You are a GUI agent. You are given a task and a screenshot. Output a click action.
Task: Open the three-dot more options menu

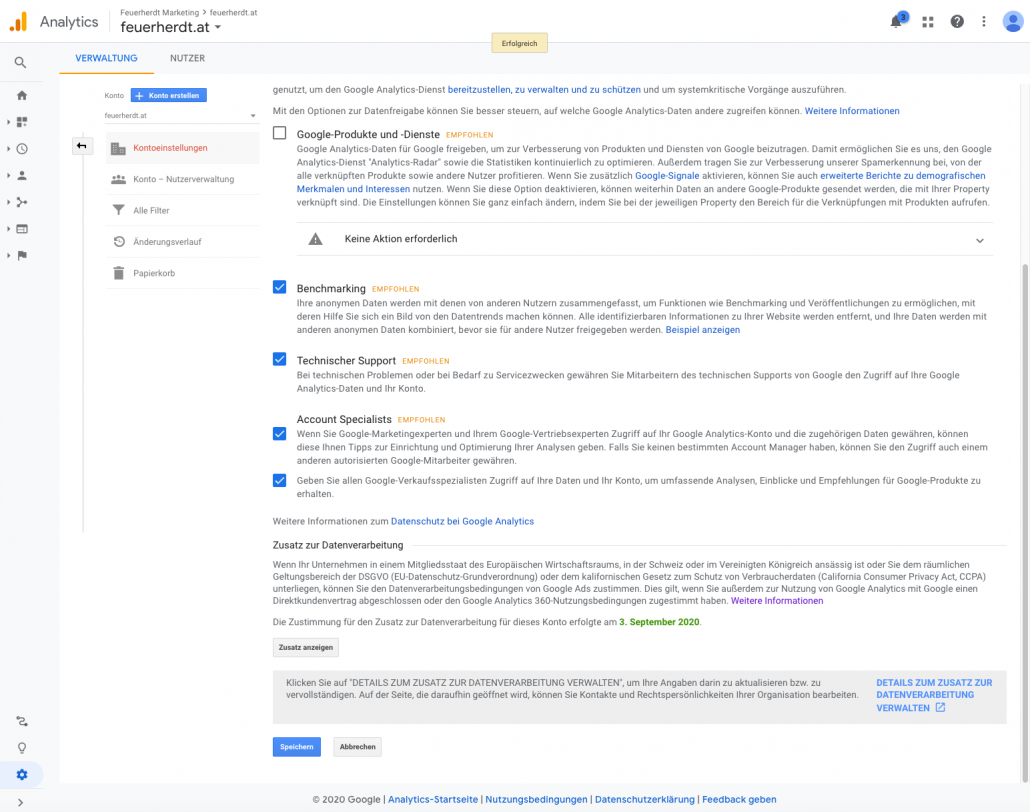click(983, 22)
